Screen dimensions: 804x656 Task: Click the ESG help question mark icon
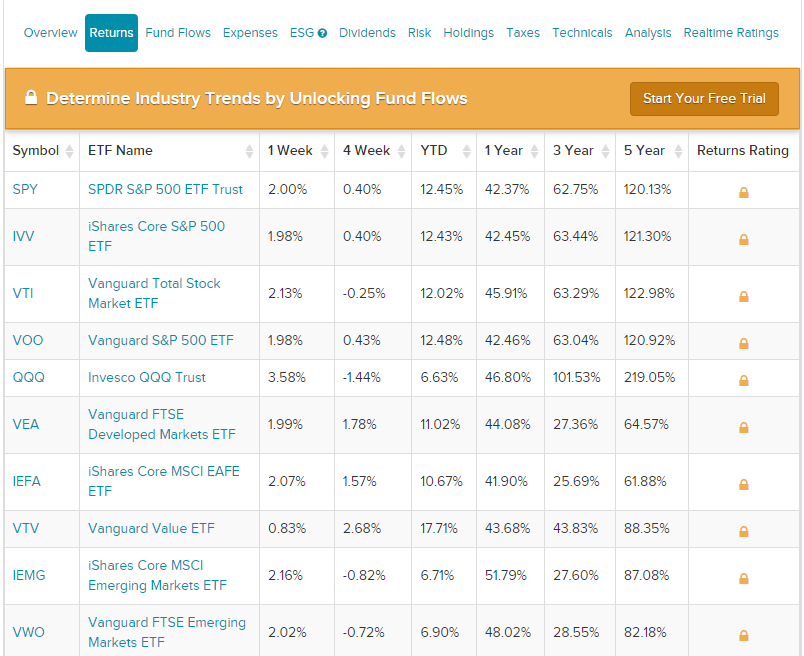[322, 33]
